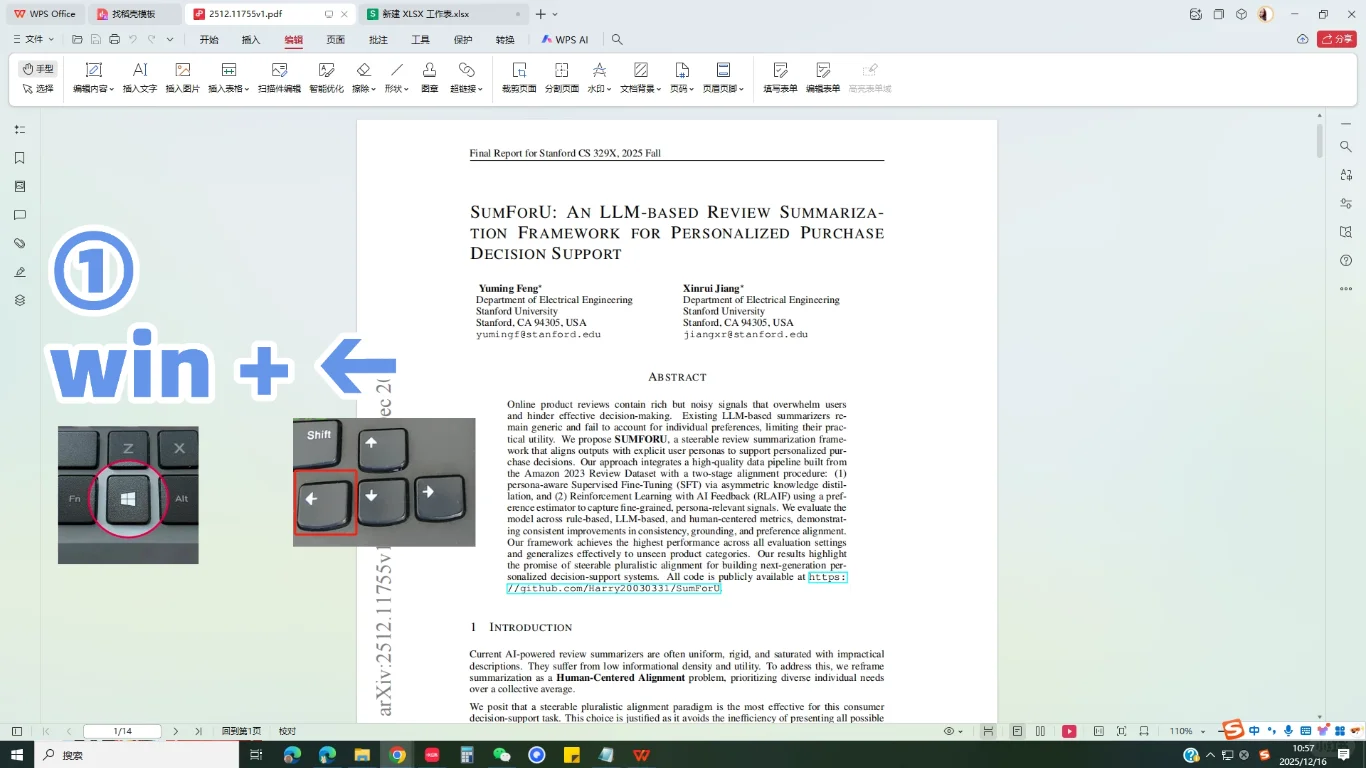Screen dimensions: 1366x768
Task: Open the WPS AI tab
Action: click(565, 40)
